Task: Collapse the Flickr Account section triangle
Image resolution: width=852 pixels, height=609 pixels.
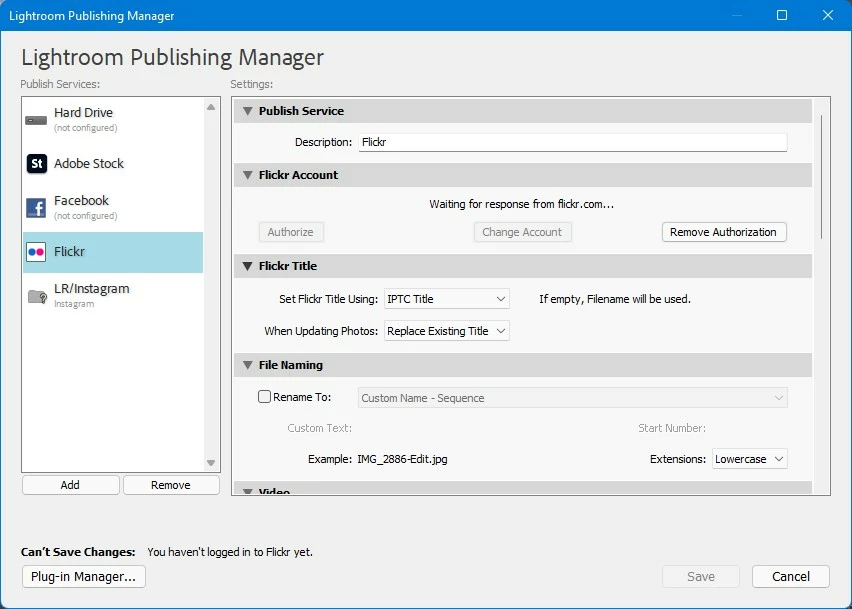Action: 248,175
